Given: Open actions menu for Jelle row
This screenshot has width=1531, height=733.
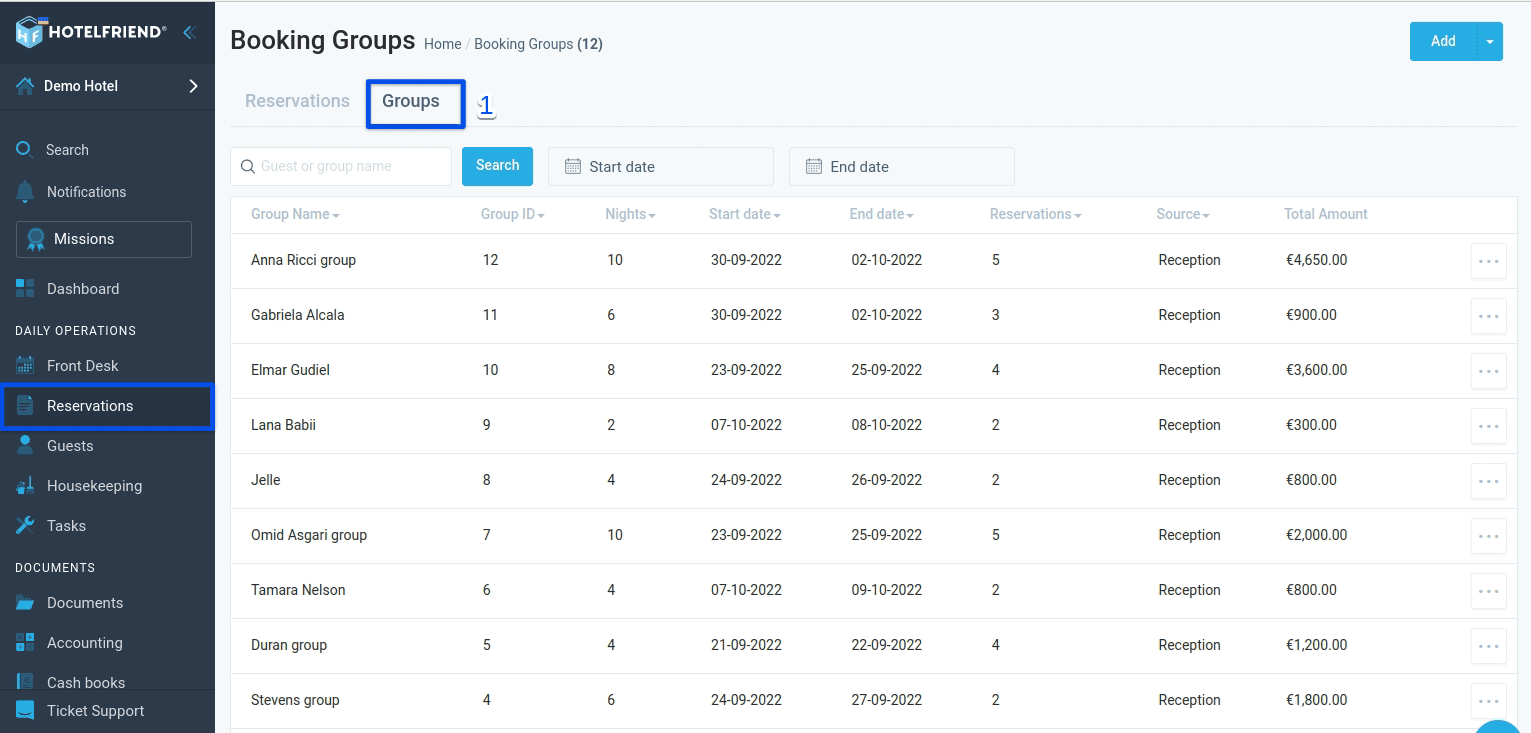Looking at the screenshot, I should (x=1488, y=481).
